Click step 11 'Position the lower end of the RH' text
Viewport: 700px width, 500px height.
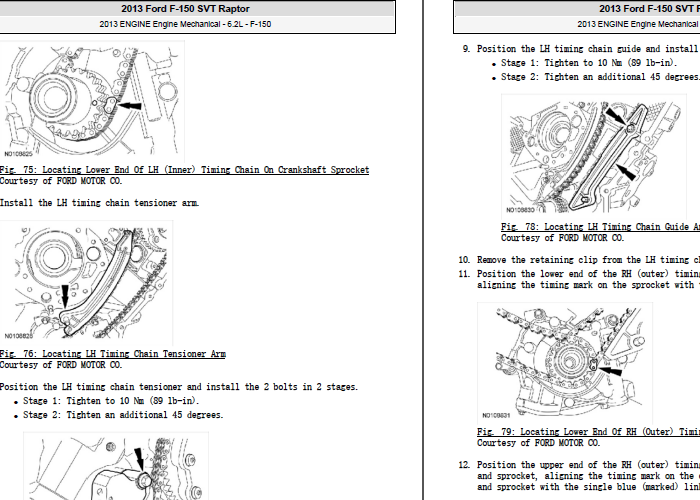[588, 279]
